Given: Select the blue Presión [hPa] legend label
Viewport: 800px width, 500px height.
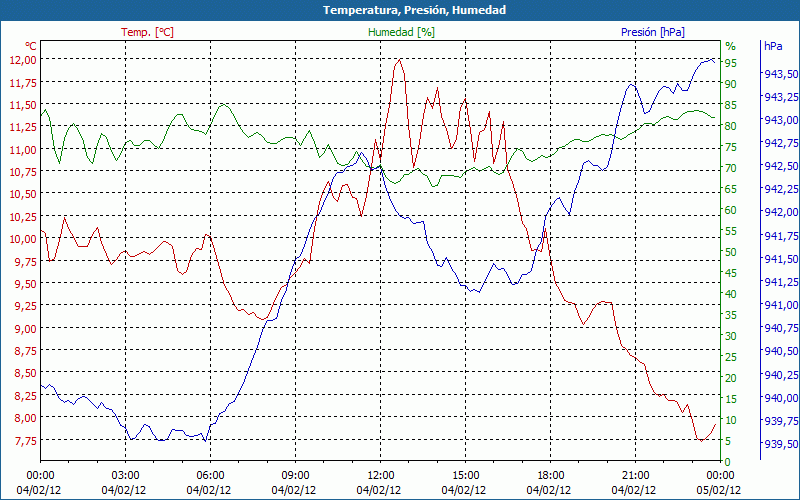Looking at the screenshot, I should (653, 32).
